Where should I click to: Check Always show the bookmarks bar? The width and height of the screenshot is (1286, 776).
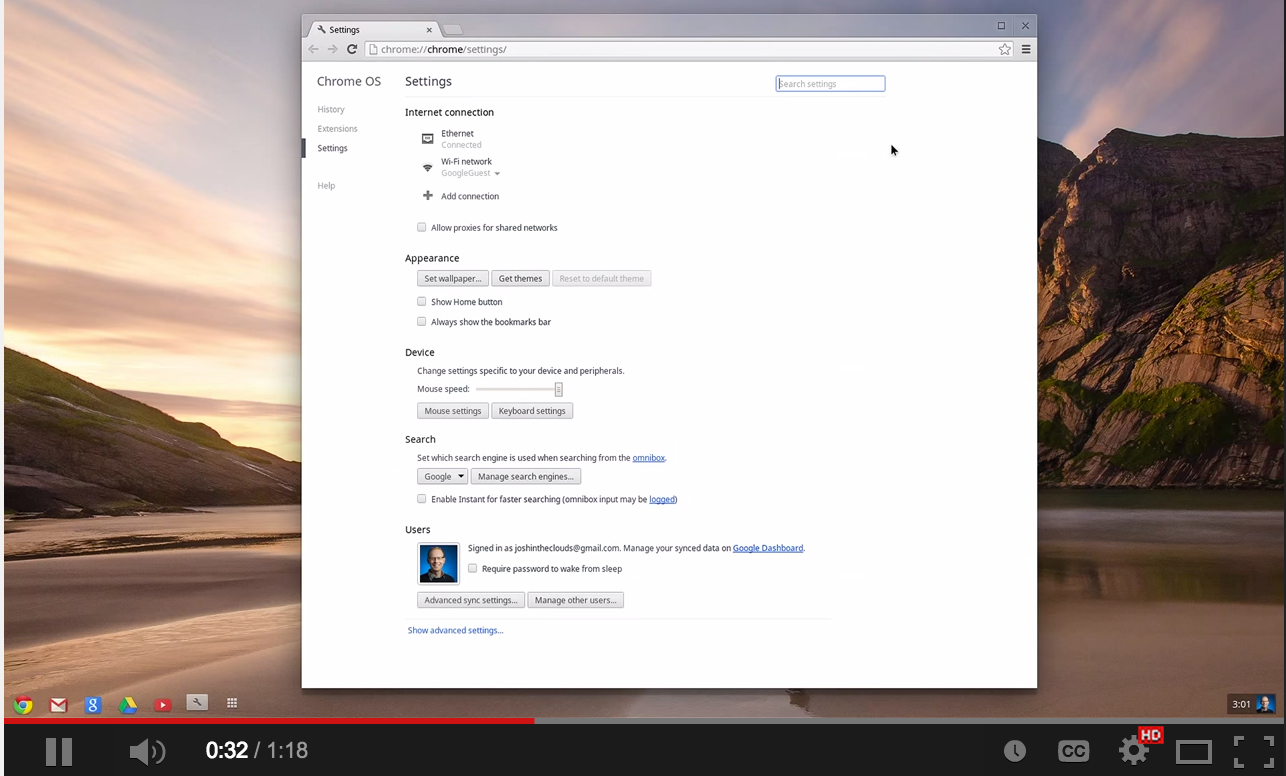(422, 321)
